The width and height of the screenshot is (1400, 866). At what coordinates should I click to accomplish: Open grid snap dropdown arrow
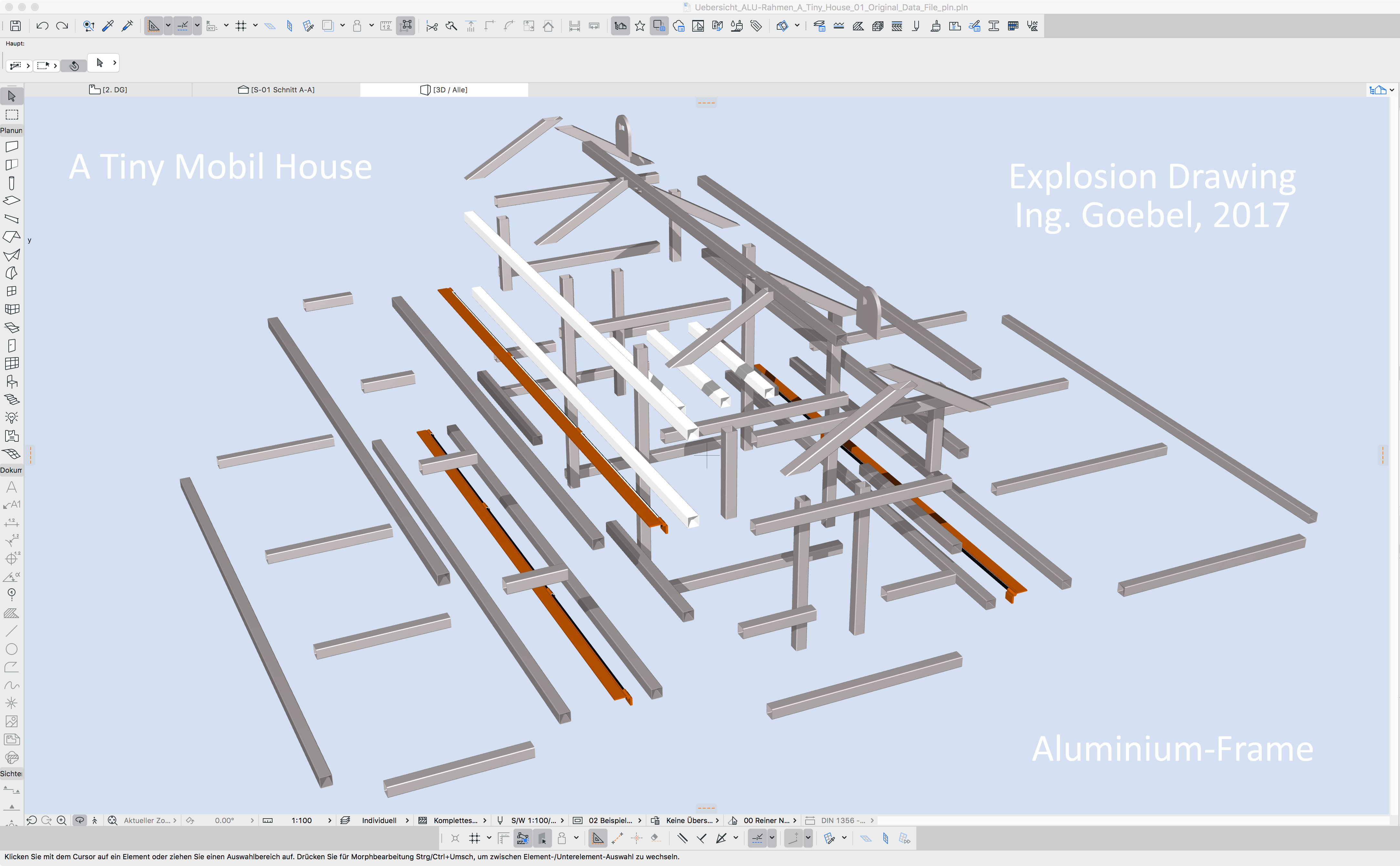(255, 26)
